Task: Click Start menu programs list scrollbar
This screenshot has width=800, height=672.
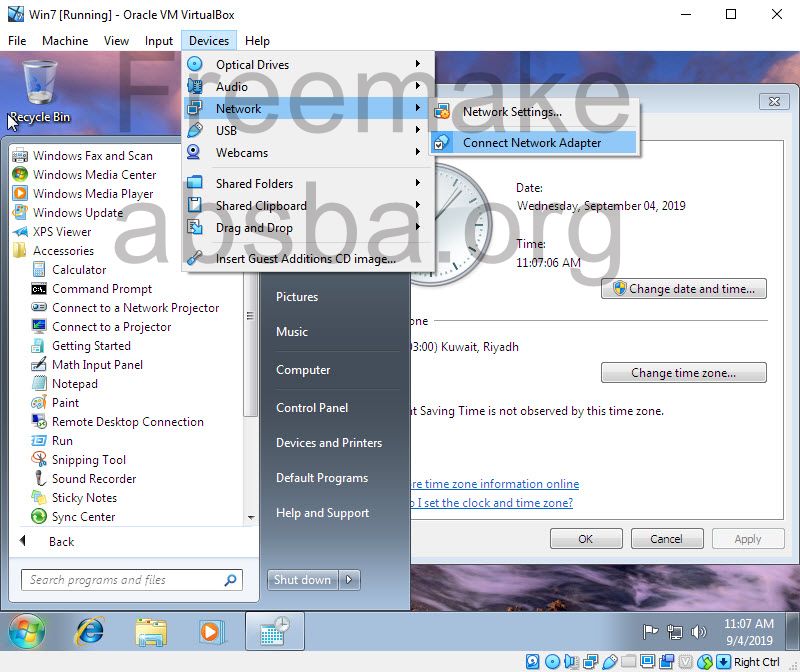Action: (250, 344)
